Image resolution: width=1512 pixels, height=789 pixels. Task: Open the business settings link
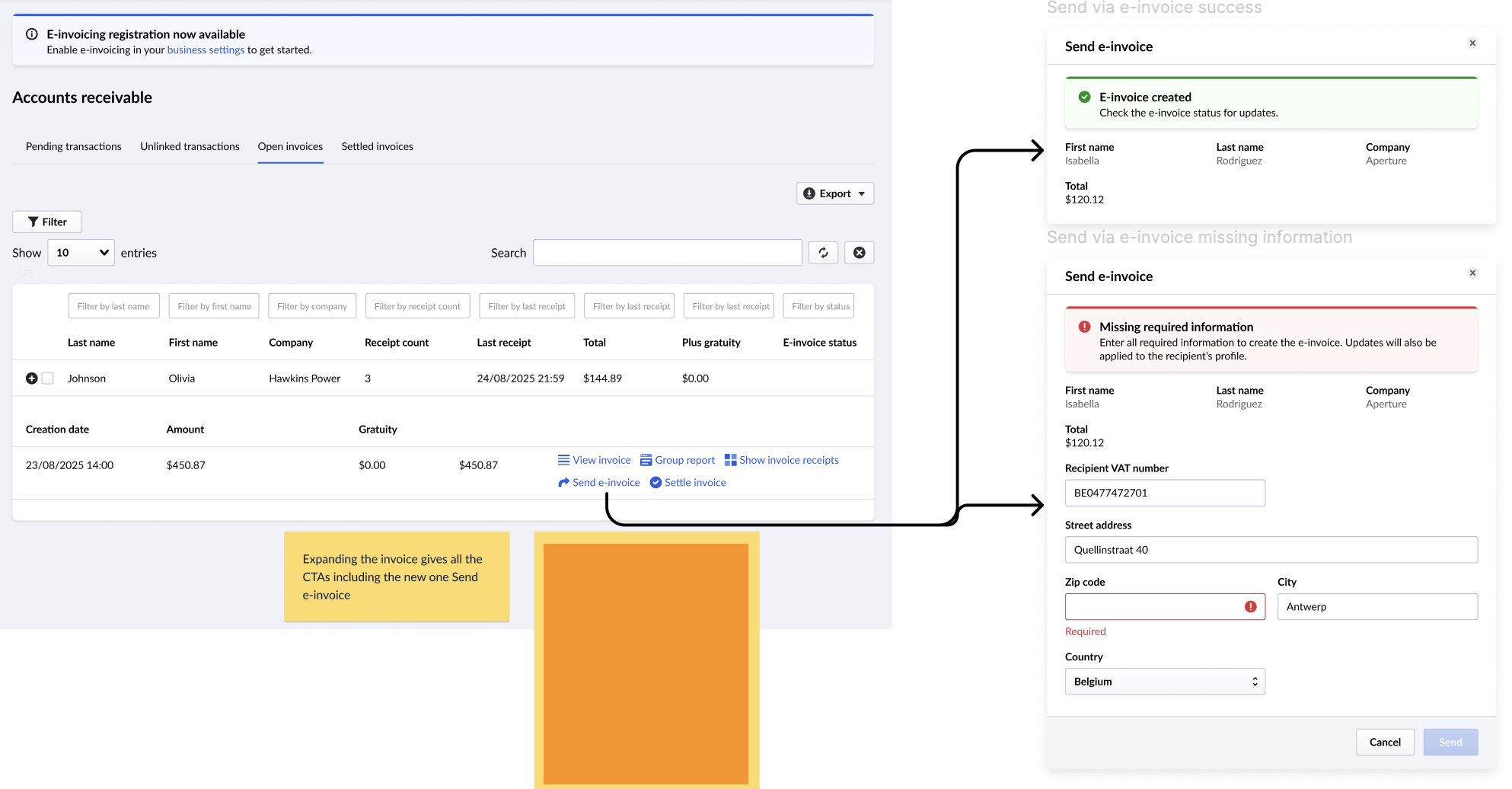click(206, 50)
